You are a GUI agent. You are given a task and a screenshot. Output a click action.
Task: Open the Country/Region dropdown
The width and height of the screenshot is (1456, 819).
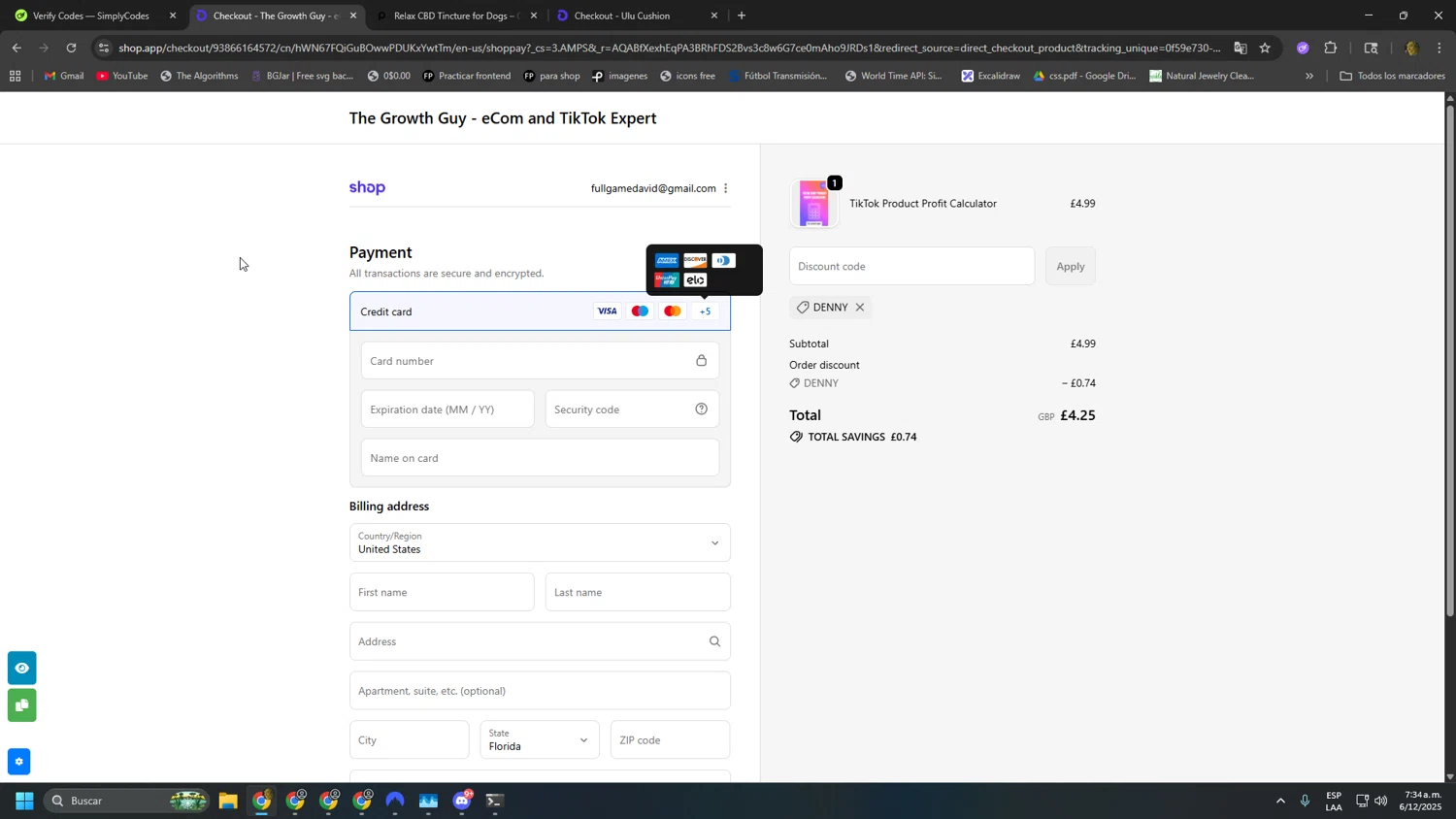click(x=540, y=542)
